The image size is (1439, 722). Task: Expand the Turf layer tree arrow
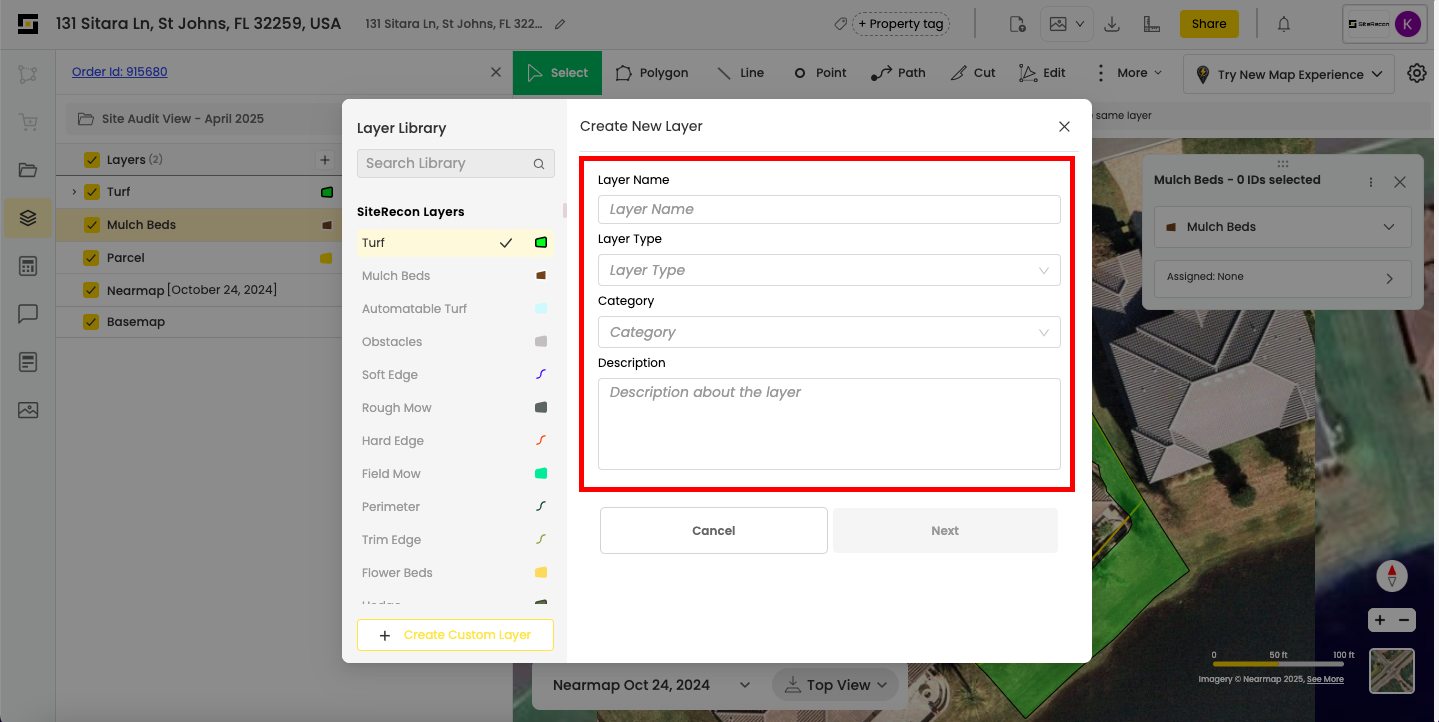(74, 192)
